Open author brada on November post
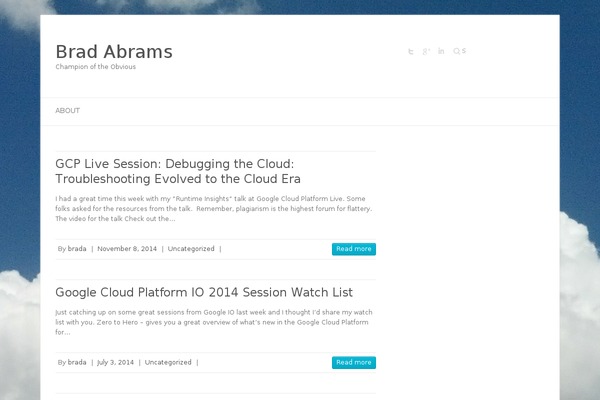Screen dimensions: 600x400 point(77,249)
